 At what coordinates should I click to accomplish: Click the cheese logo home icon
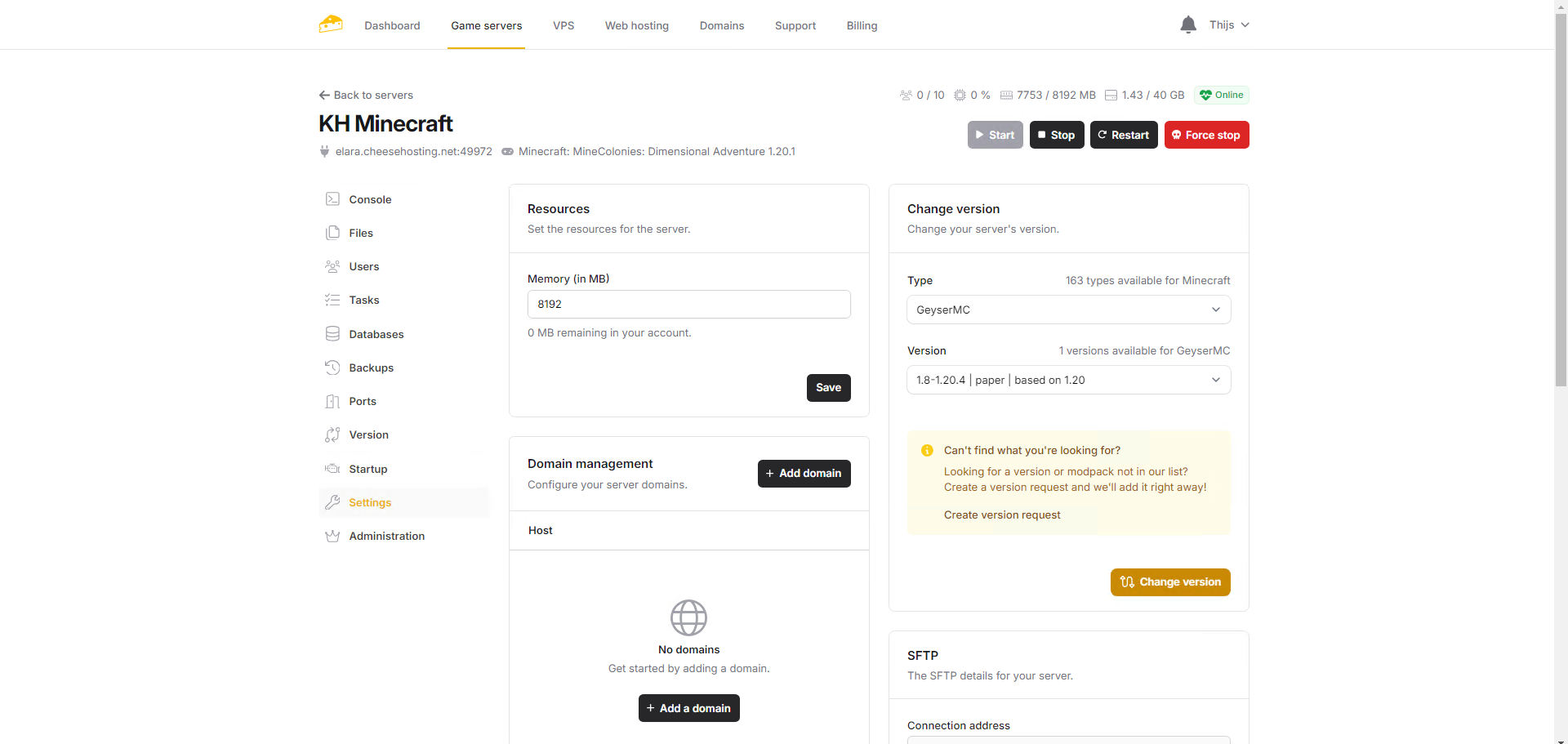[x=331, y=25]
